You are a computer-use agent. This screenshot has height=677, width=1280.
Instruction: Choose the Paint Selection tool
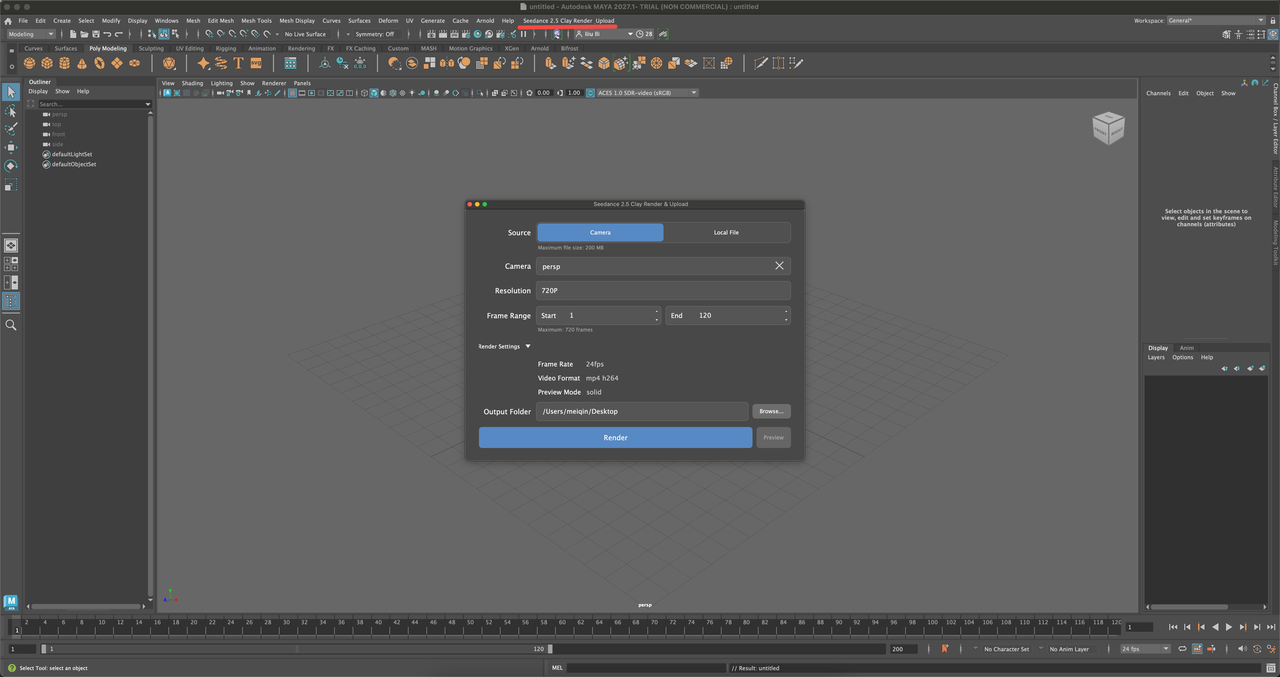[11, 129]
